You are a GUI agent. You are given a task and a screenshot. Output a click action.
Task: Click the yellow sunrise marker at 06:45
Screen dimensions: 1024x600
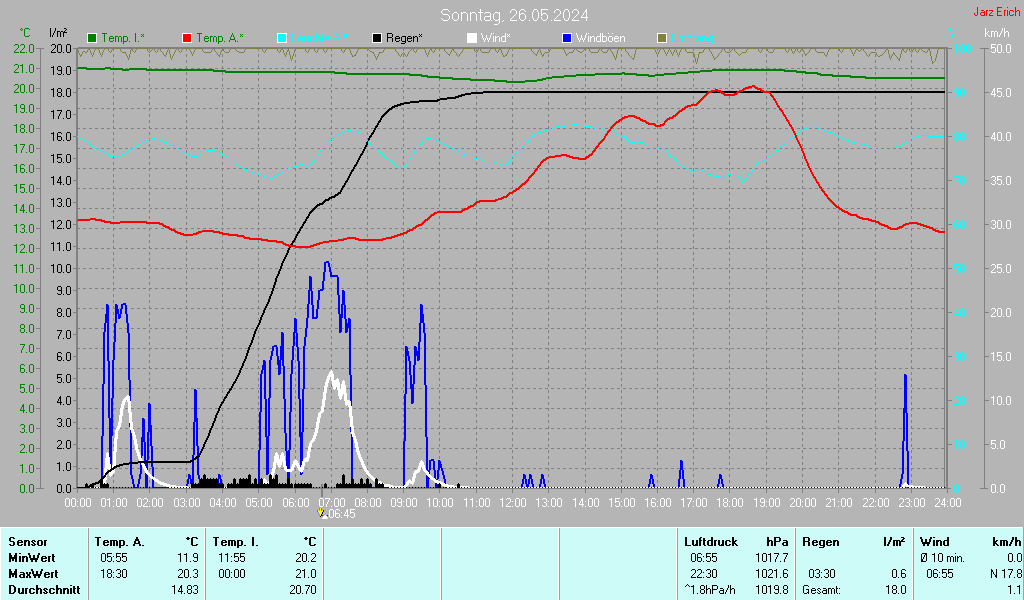321,513
